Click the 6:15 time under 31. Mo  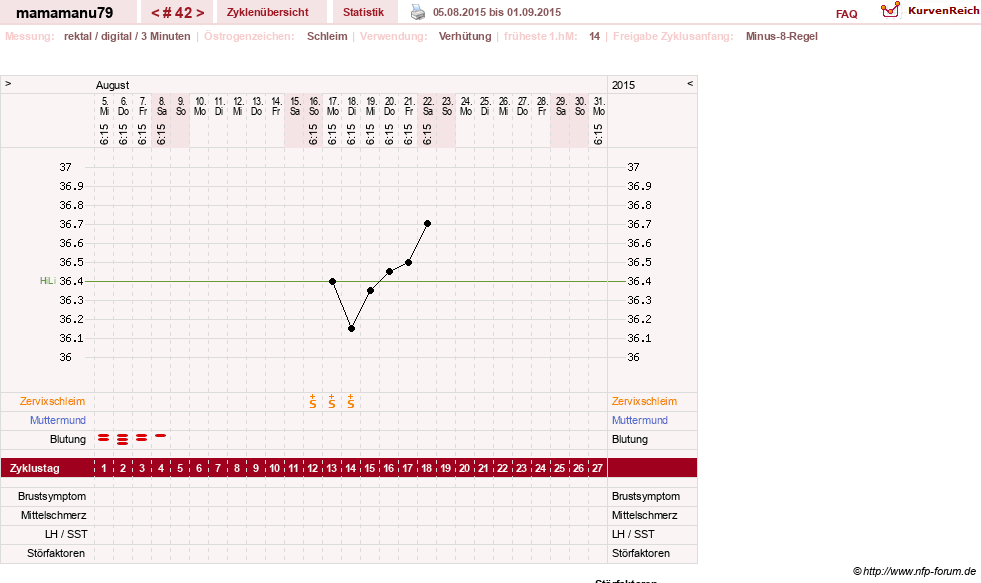click(x=599, y=134)
